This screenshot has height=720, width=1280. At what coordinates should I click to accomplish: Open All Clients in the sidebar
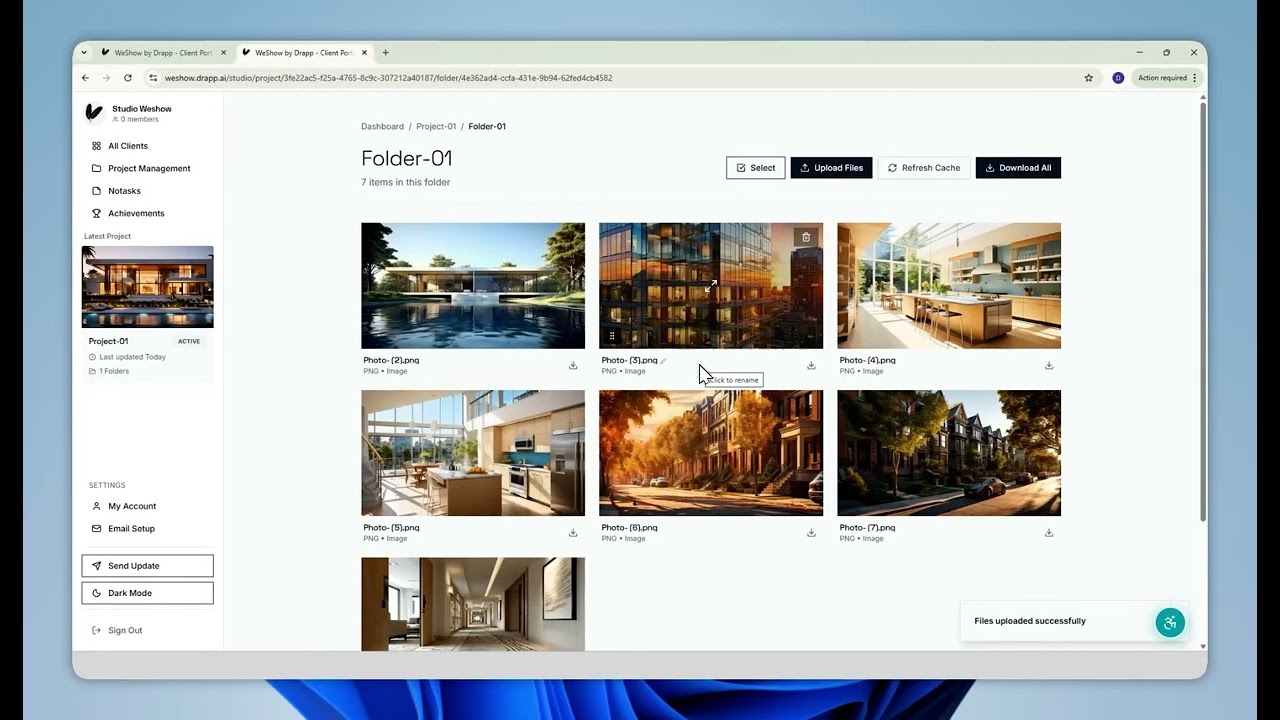coord(127,146)
